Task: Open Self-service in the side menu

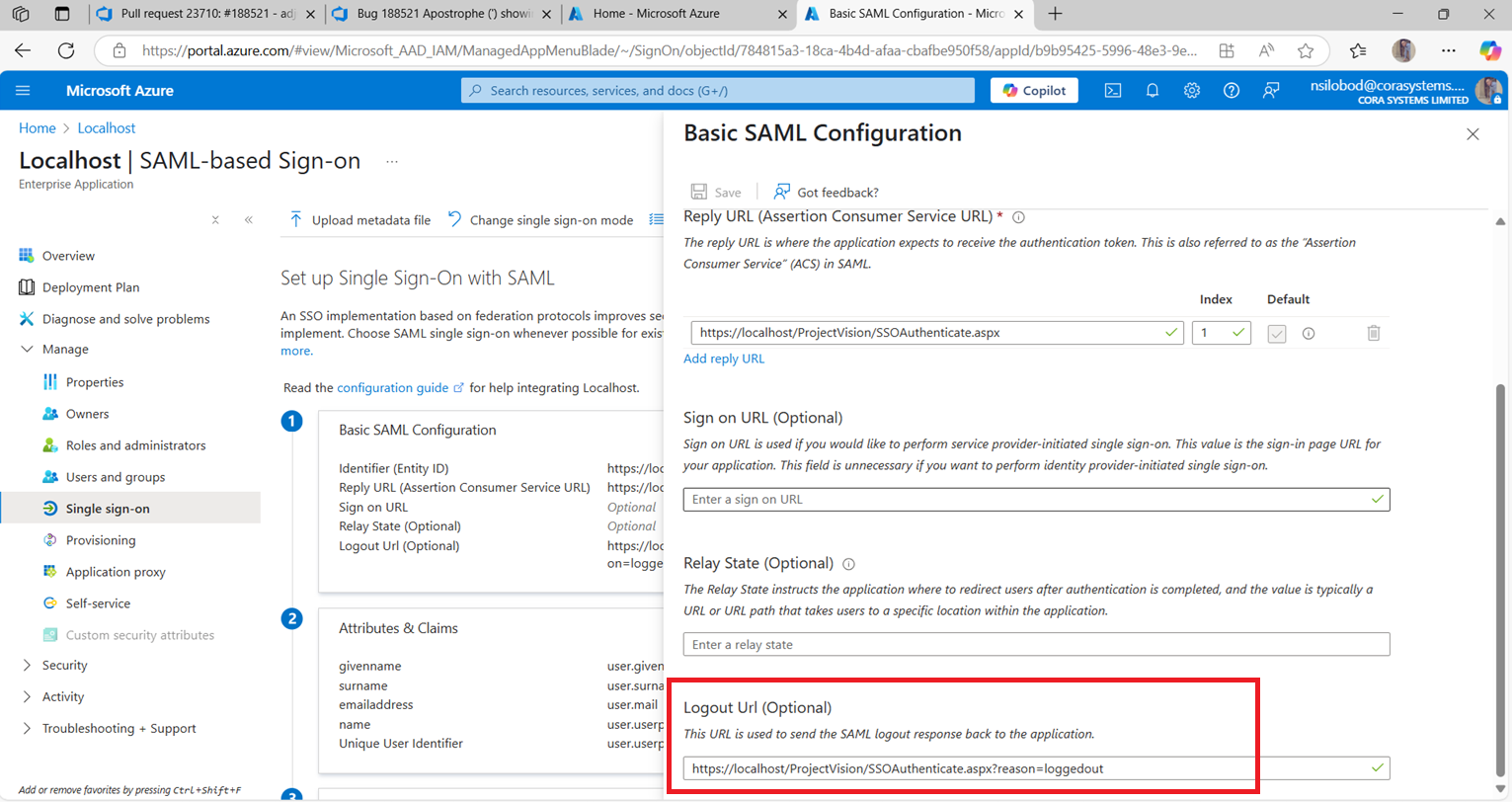Action: pos(98,603)
